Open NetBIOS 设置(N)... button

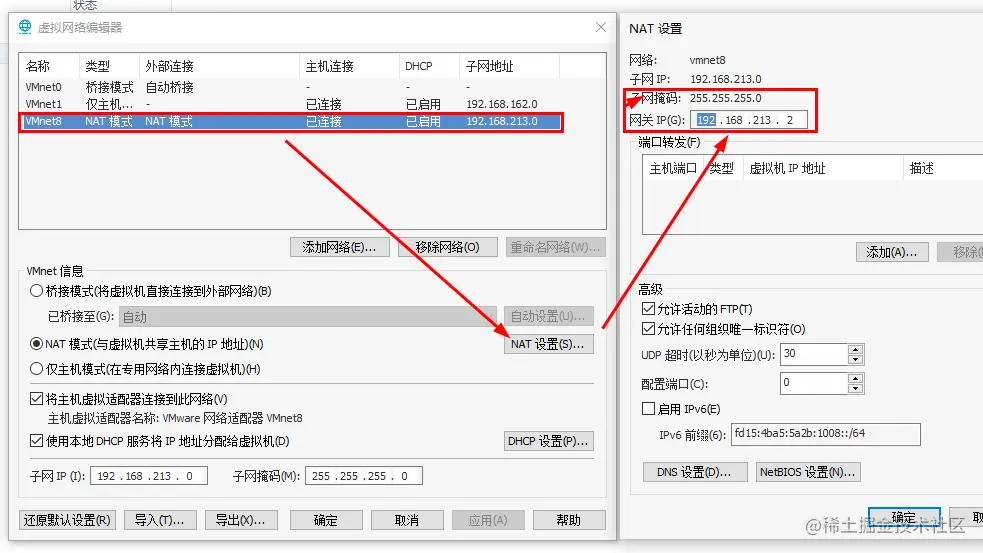807,472
